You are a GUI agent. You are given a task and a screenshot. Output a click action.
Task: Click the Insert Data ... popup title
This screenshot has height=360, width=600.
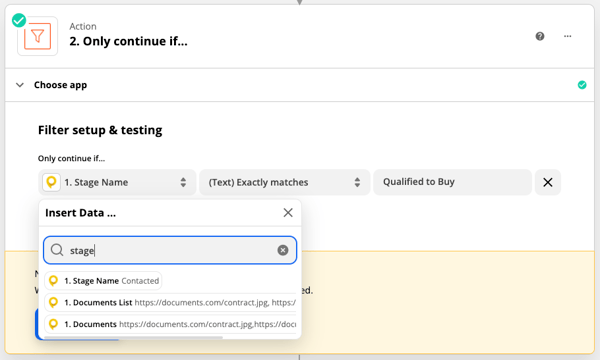point(80,213)
